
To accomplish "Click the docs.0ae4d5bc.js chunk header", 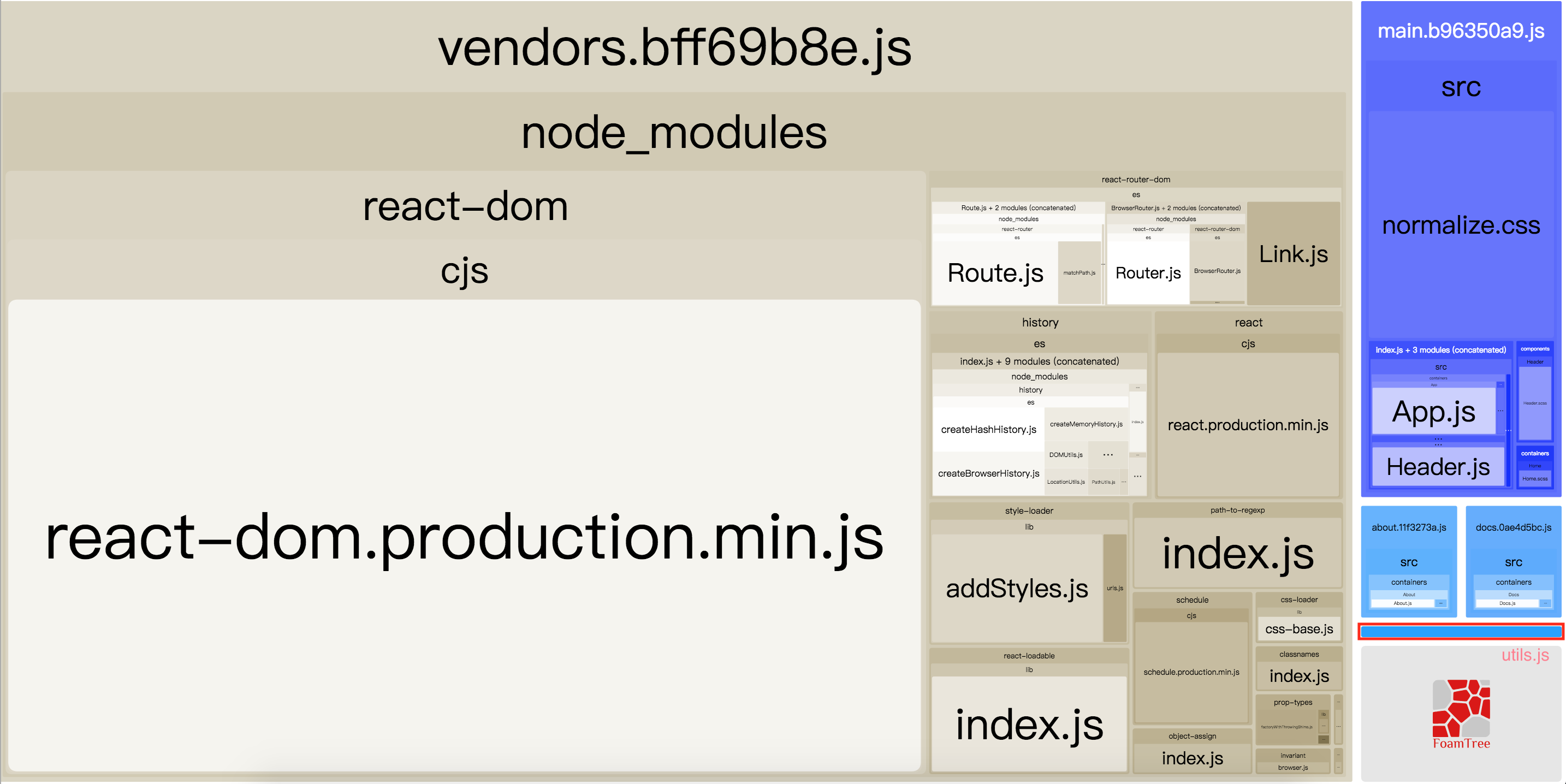I will tap(1513, 527).
